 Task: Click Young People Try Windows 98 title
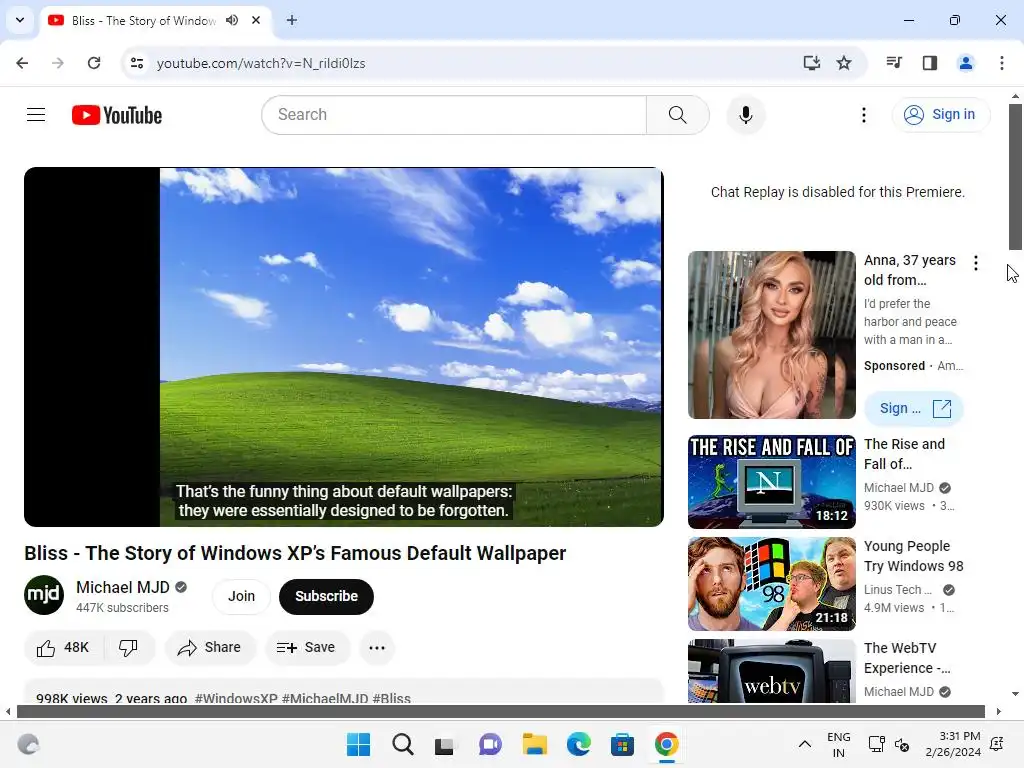pyautogui.click(x=913, y=556)
